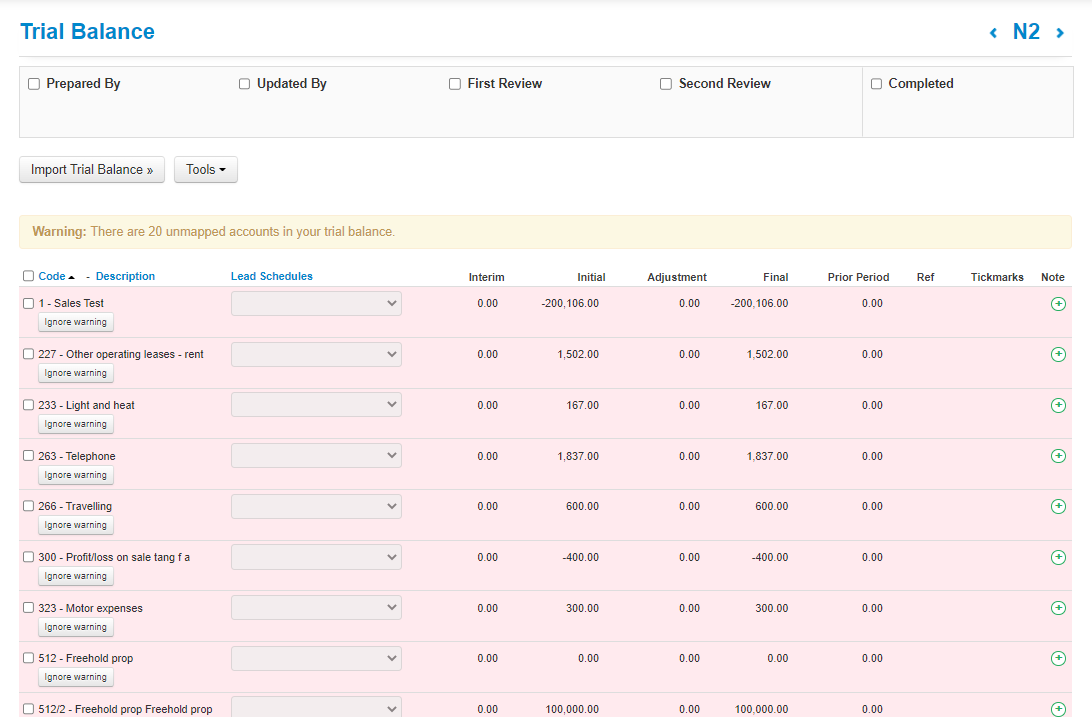Click the 600.00 Initial amount for Travelling
Screen dimensions: 1092x717
click(582, 507)
